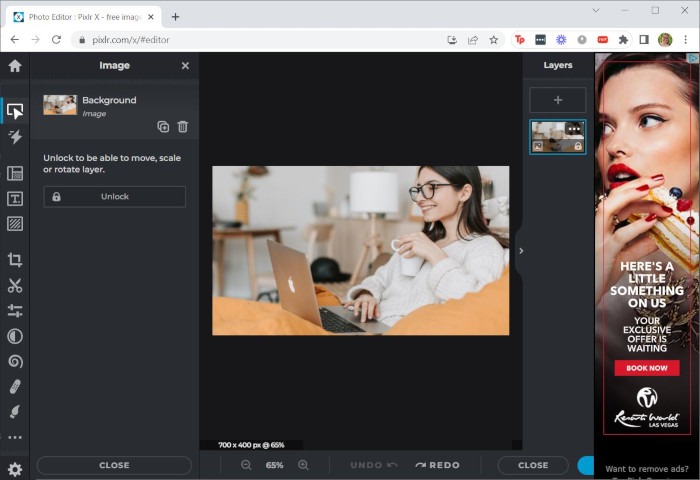Click the Unlock button
The image size is (700, 480).
[x=115, y=196]
